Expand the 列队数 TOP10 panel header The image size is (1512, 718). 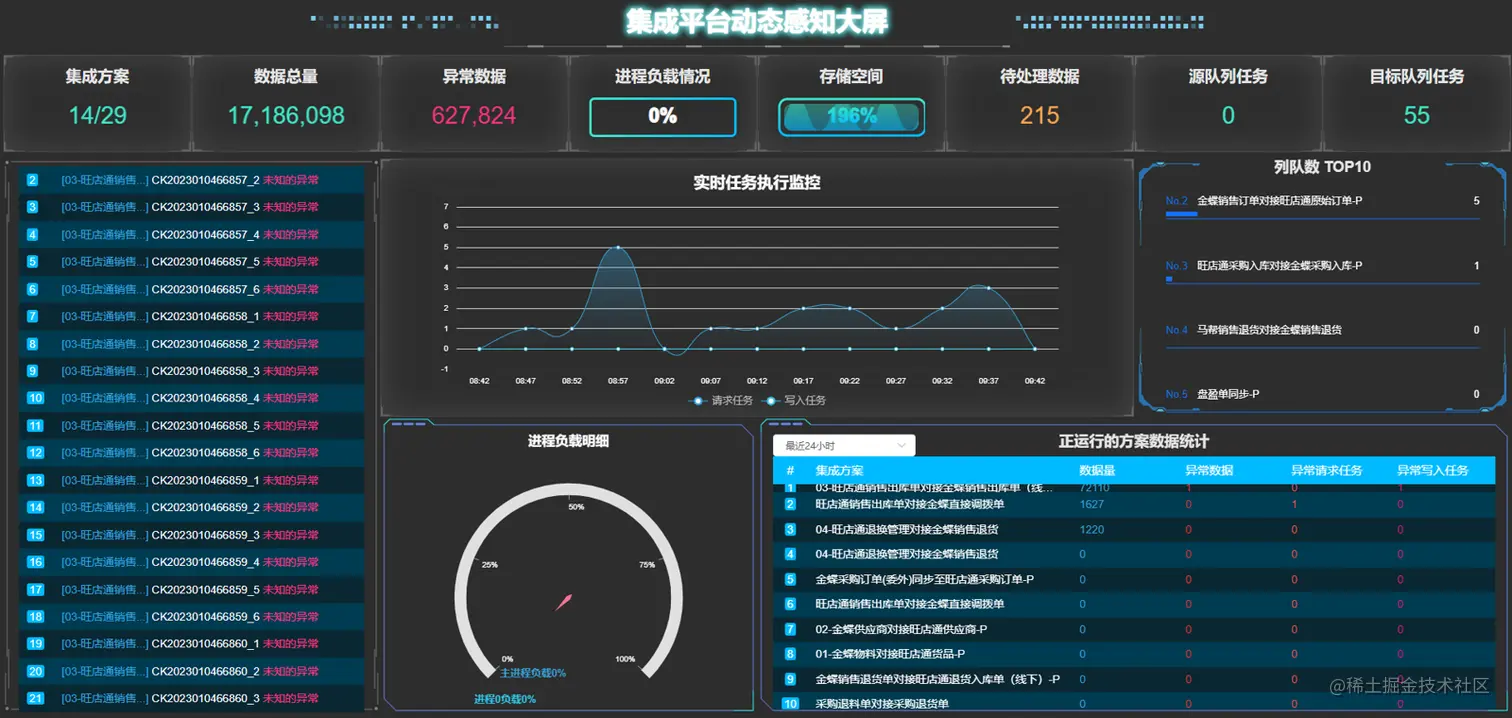tap(1323, 166)
